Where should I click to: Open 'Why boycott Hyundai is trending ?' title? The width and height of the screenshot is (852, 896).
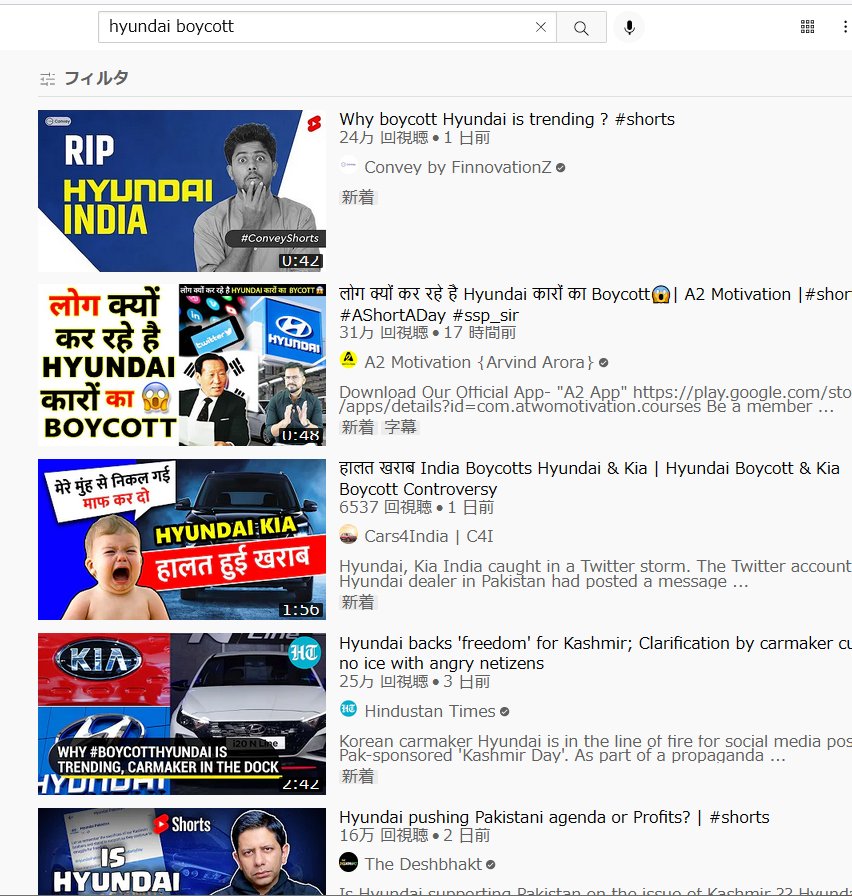506,119
